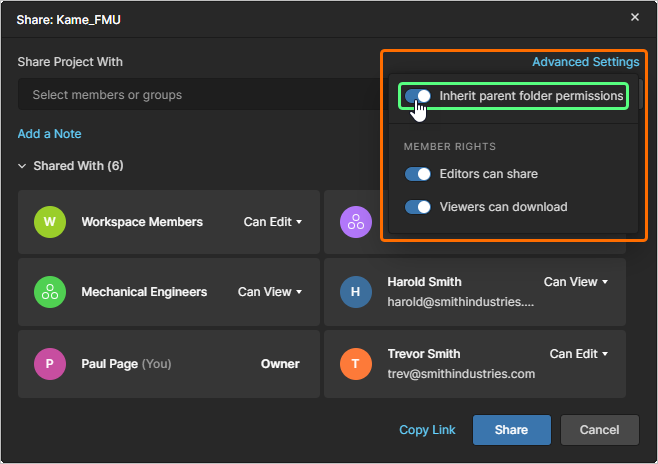The image size is (658, 464).
Task: Click the Add a Note link
Action: point(49,134)
